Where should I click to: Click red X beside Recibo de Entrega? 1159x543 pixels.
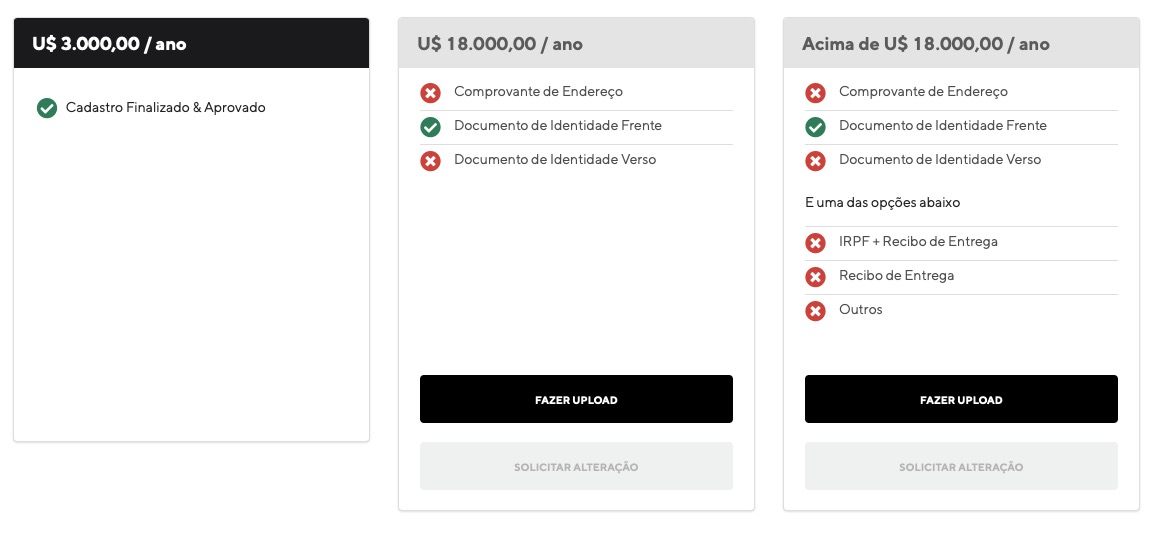click(815, 276)
